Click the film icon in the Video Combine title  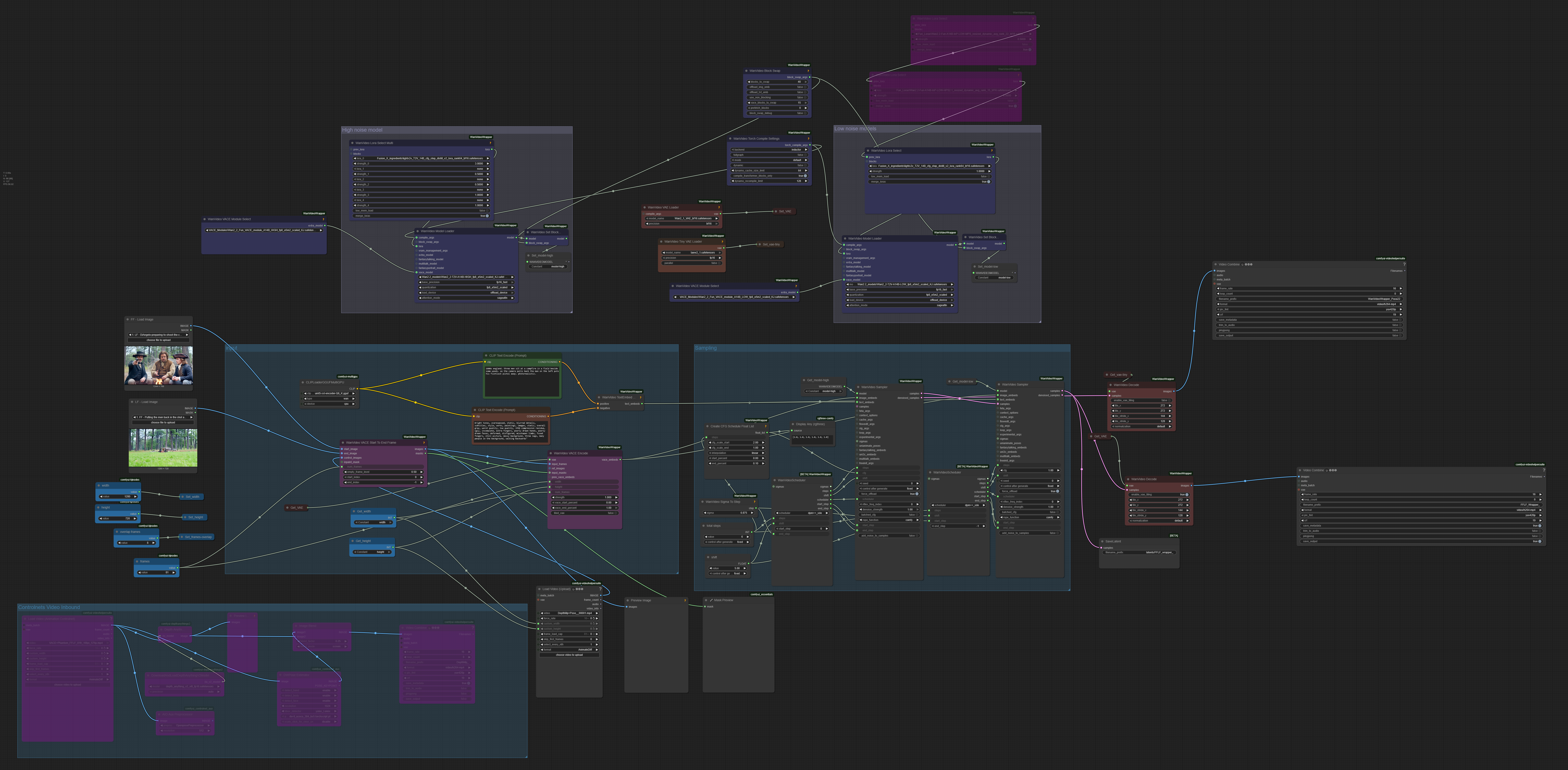[x=1242, y=265]
